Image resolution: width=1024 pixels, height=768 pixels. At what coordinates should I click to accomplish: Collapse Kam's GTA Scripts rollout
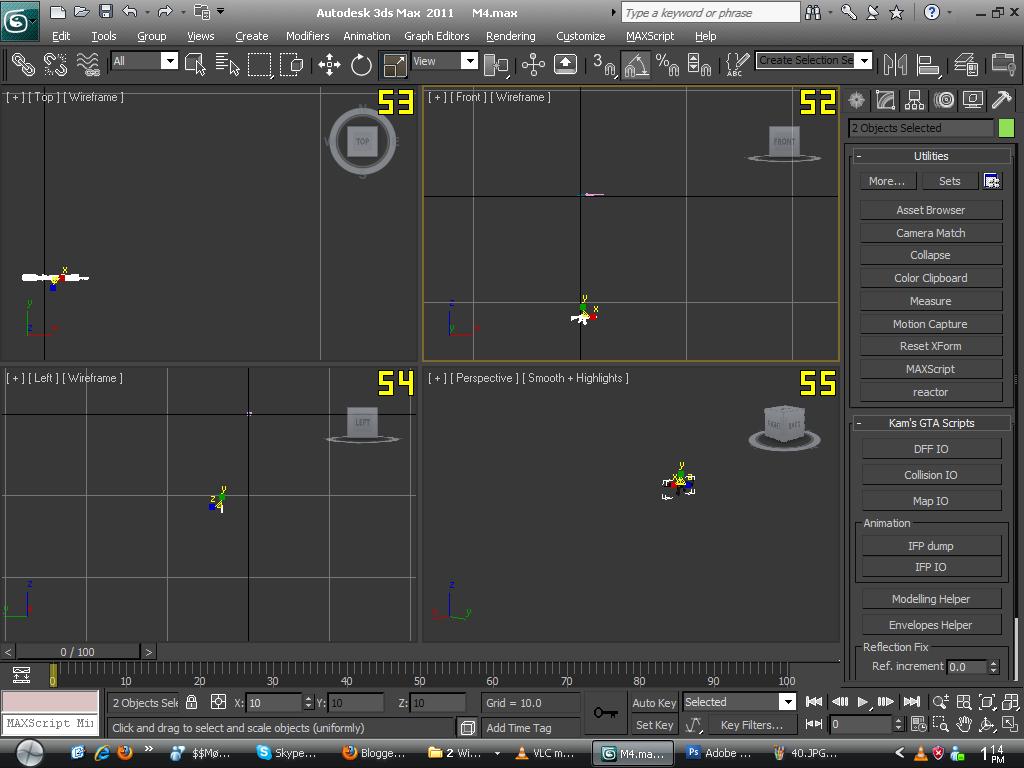click(931, 423)
